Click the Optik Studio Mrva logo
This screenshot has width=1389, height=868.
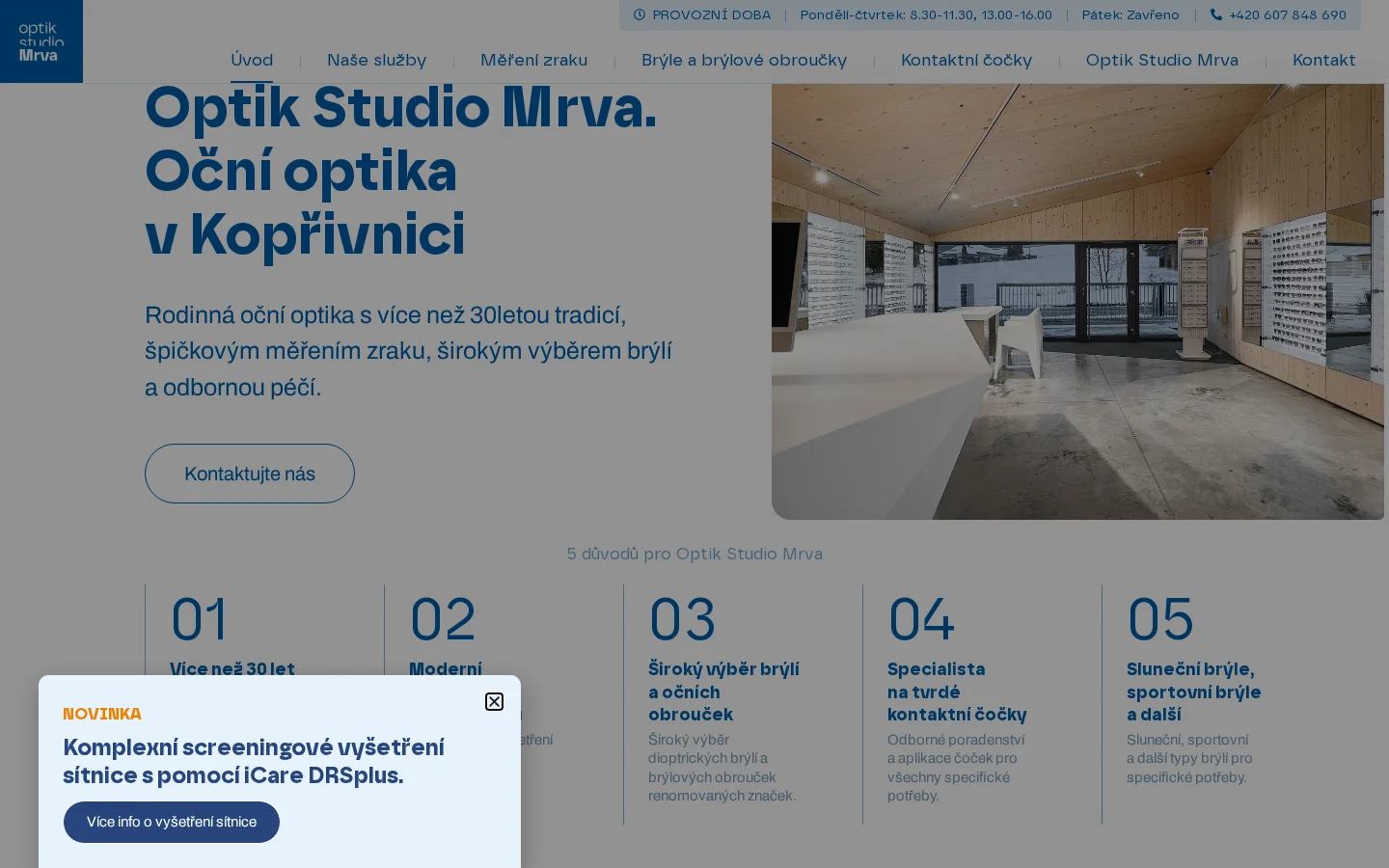pos(41,41)
